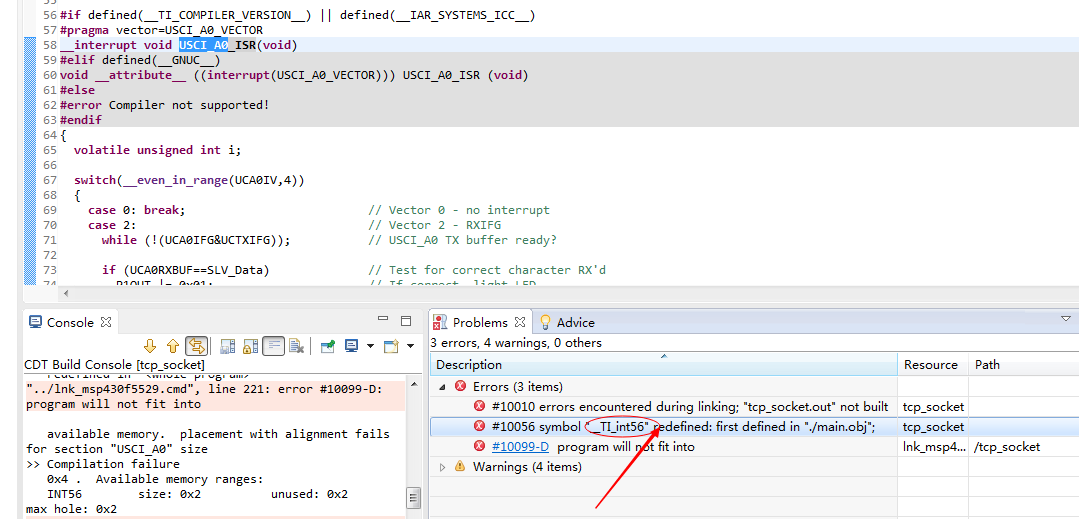Image resolution: width=1079 pixels, height=519 pixels.
Task: Toggle the Console scroll lock icon
Action: coord(251,346)
